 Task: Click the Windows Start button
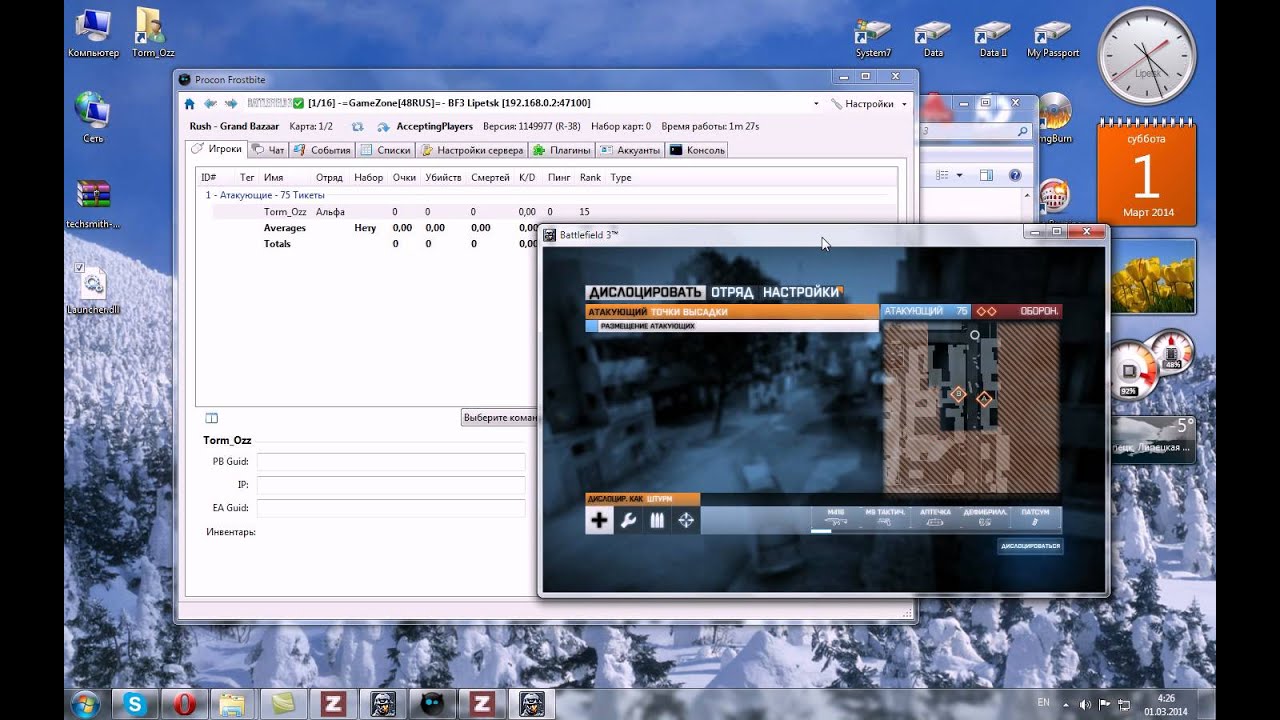[x=85, y=704]
